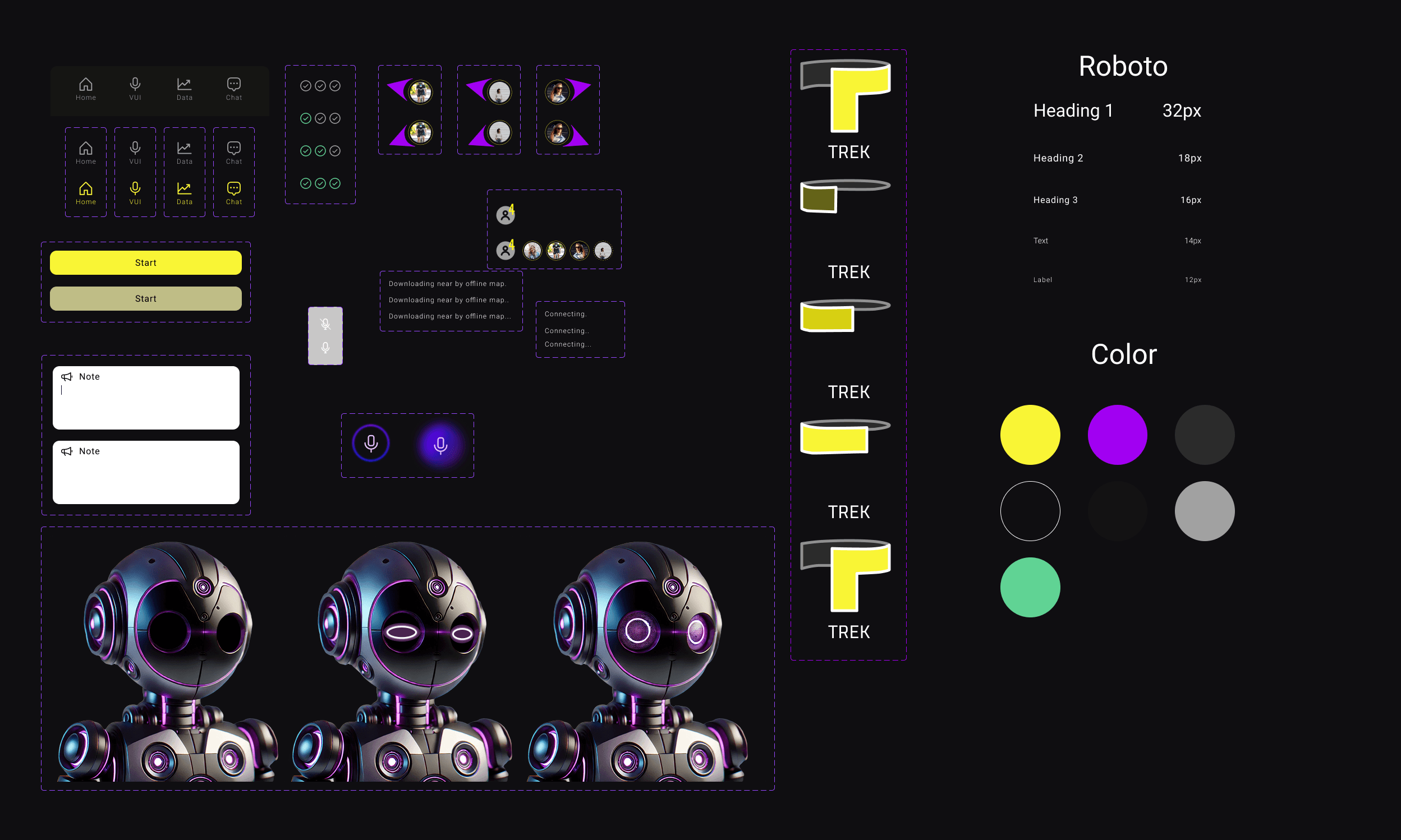Click last check circle in bottom all-green row
The height and width of the screenshot is (840, 1401).
point(336,183)
